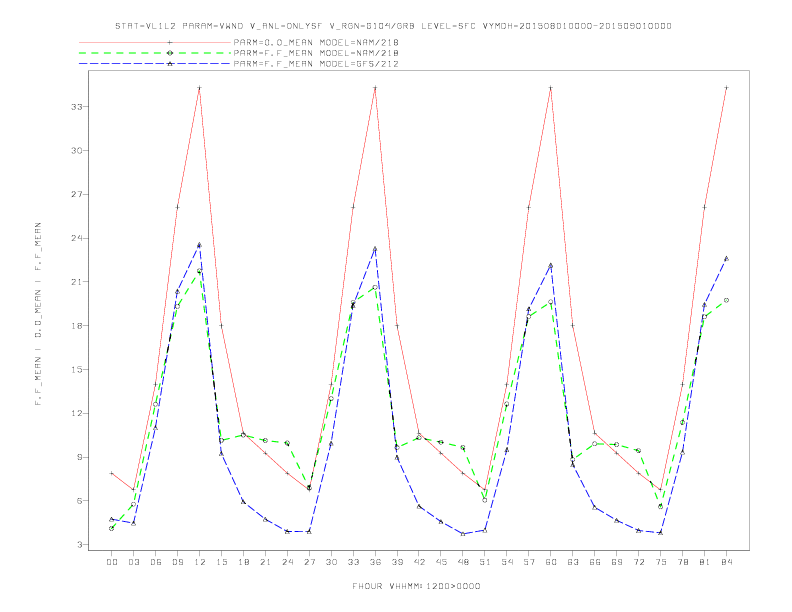This screenshot has height=612, width=792.
Task: Click y-axis tick label 12
Action: point(77,413)
